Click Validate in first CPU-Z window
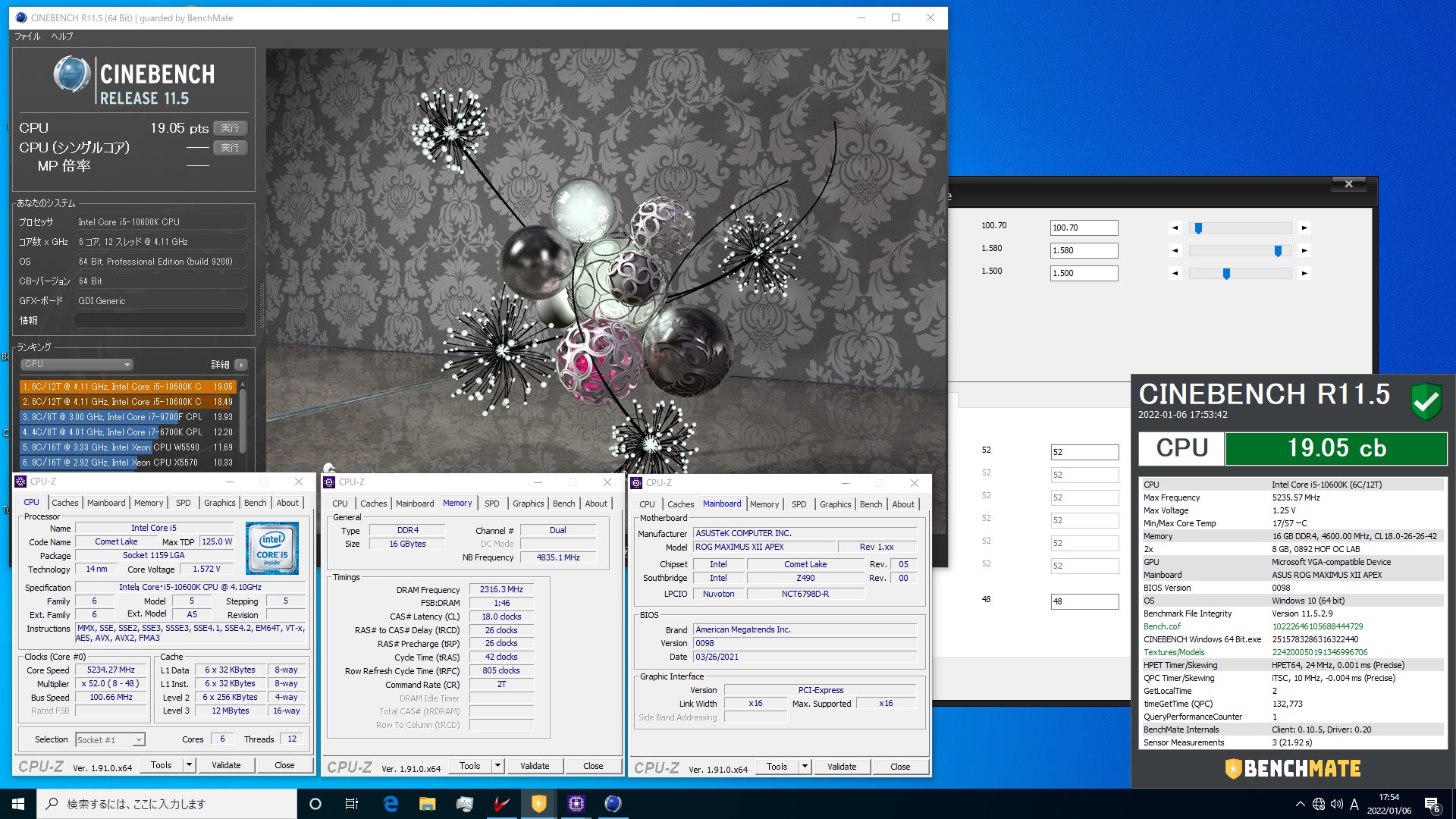Viewport: 1456px width, 819px height. click(226, 765)
